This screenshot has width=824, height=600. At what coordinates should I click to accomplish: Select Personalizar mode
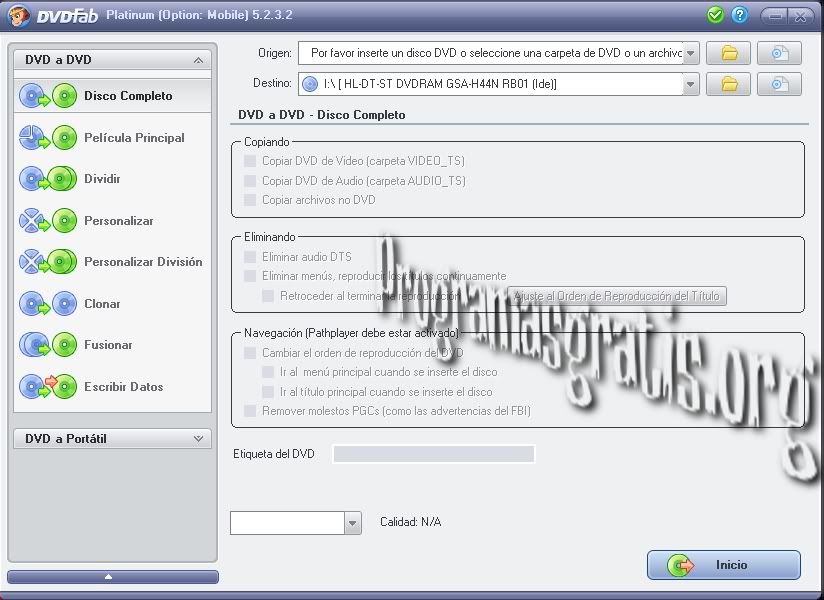[112, 221]
